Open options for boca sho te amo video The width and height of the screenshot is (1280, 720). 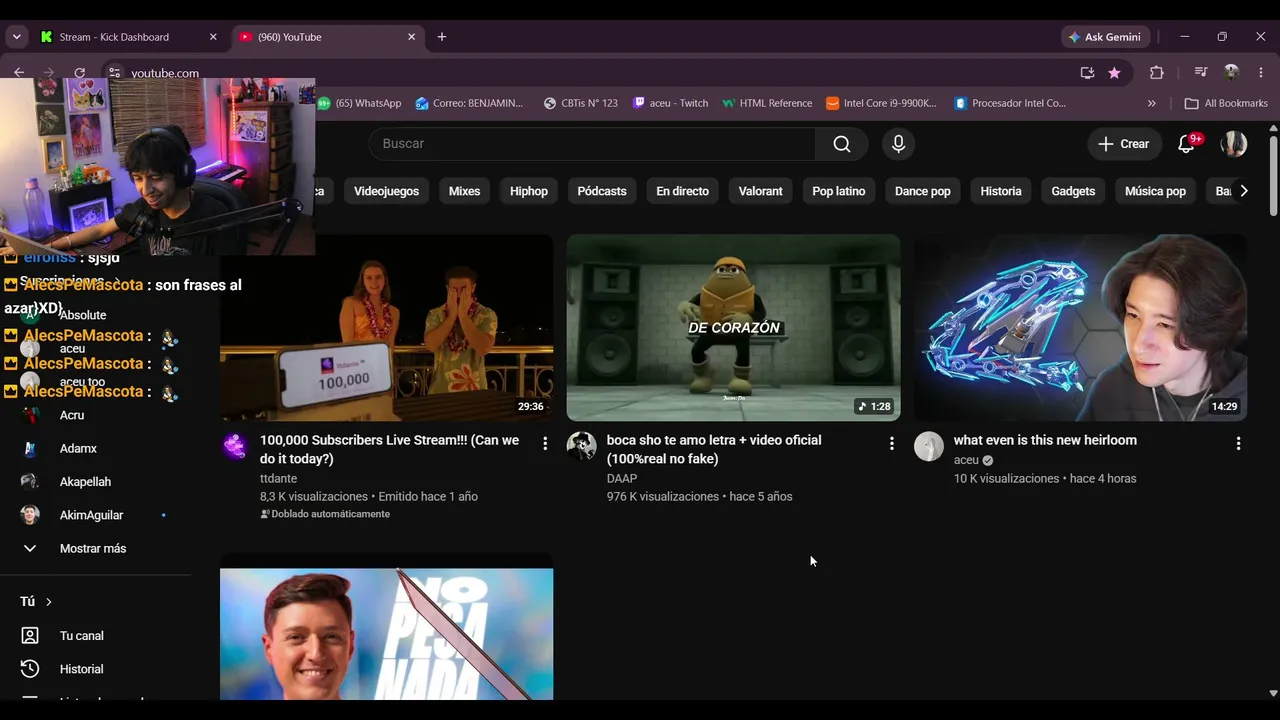(892, 443)
